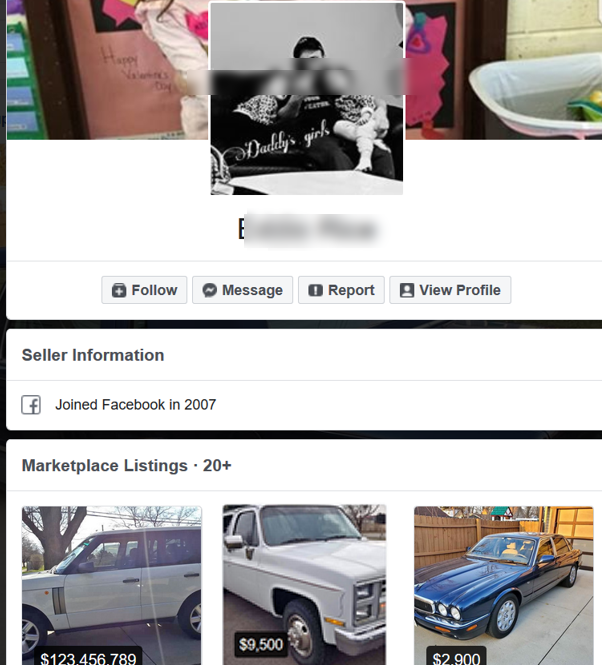This screenshot has height=665, width=602.
Task: Click the Facebook logo under Seller Information
Action: pos(31,405)
